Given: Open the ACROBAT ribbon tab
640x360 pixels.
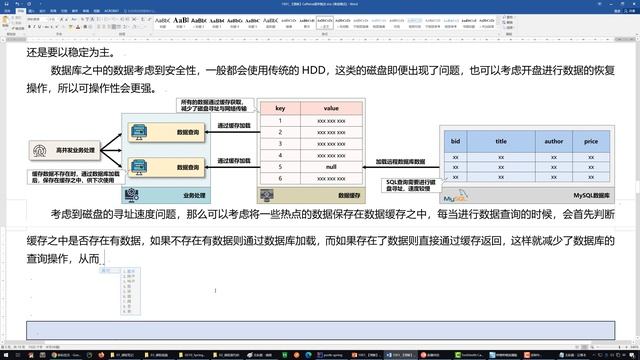Looking at the screenshot, I should pos(111,11).
